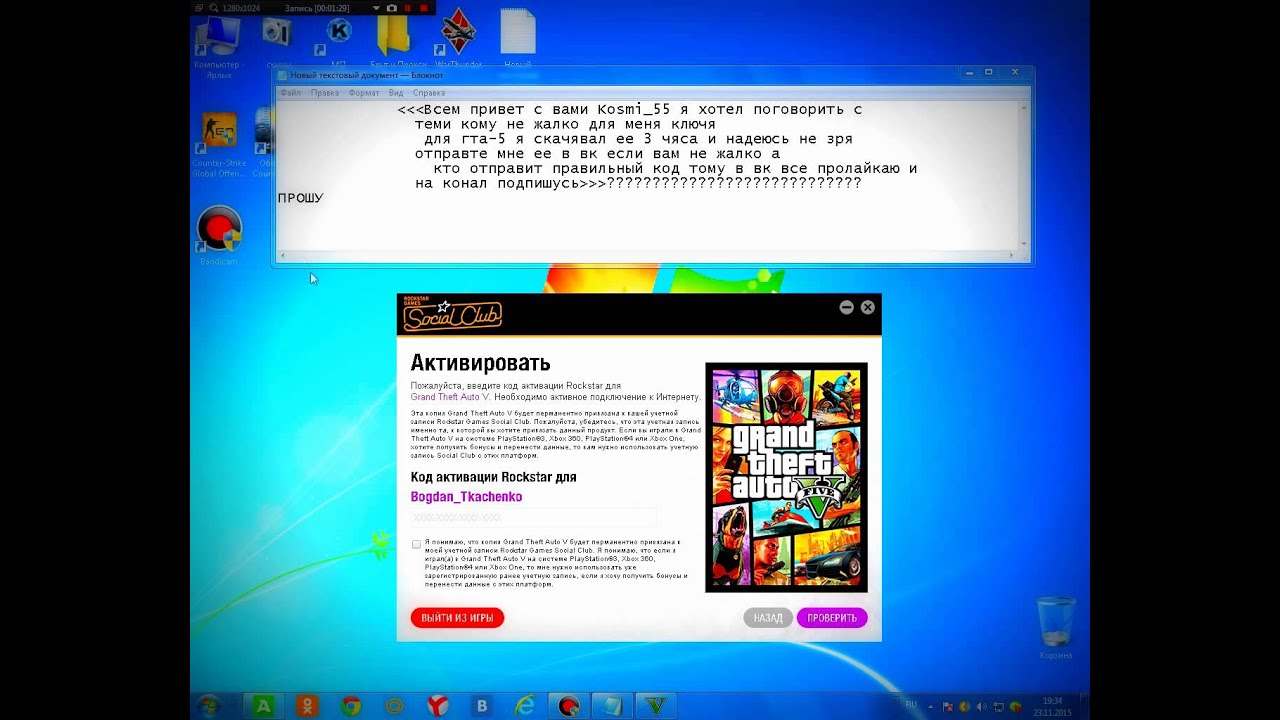The height and width of the screenshot is (720, 1280).
Task: Launch Bandicam desktop shortcut
Action: 219,235
